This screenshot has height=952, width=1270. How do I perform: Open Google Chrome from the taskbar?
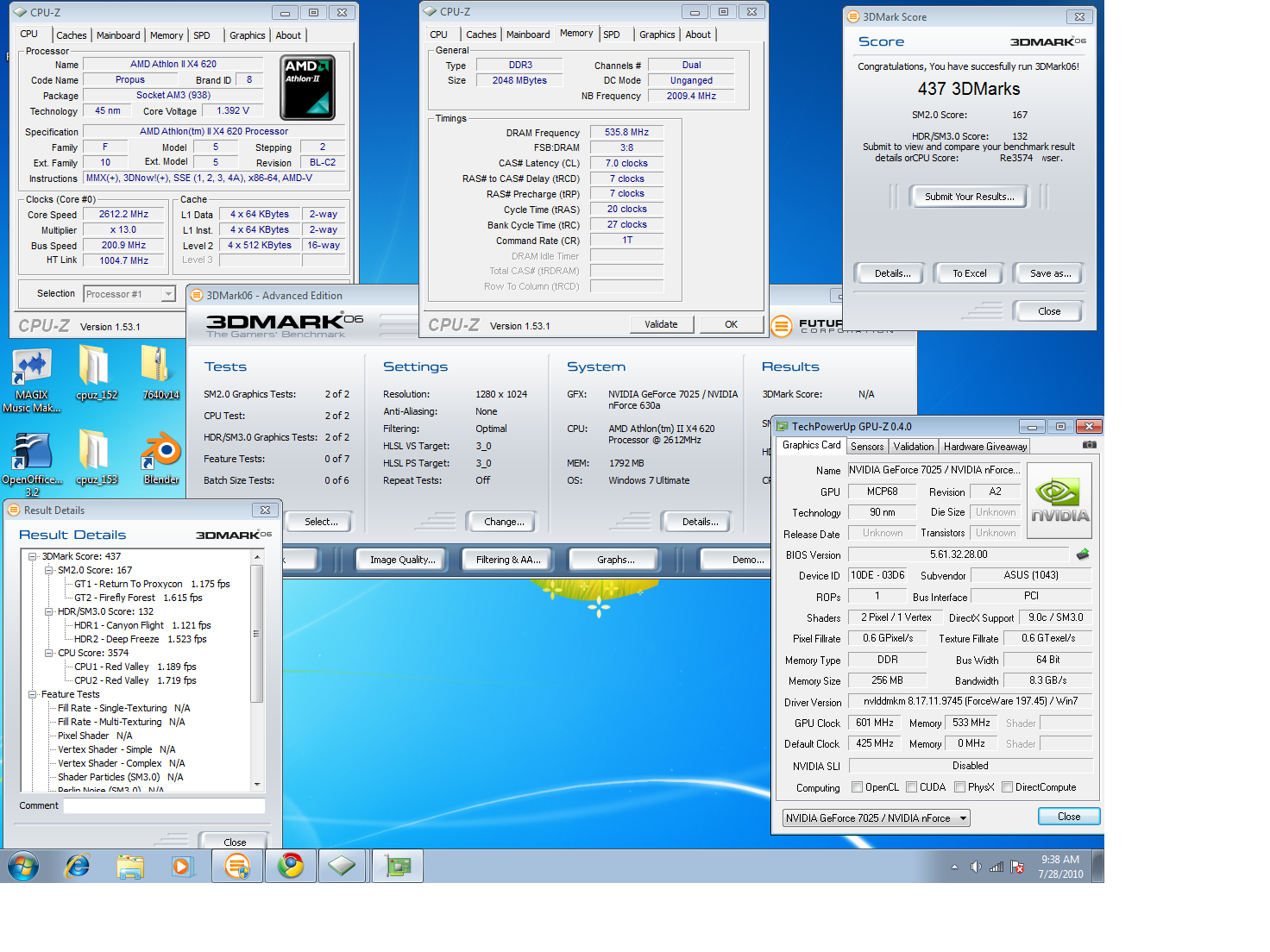click(x=290, y=866)
